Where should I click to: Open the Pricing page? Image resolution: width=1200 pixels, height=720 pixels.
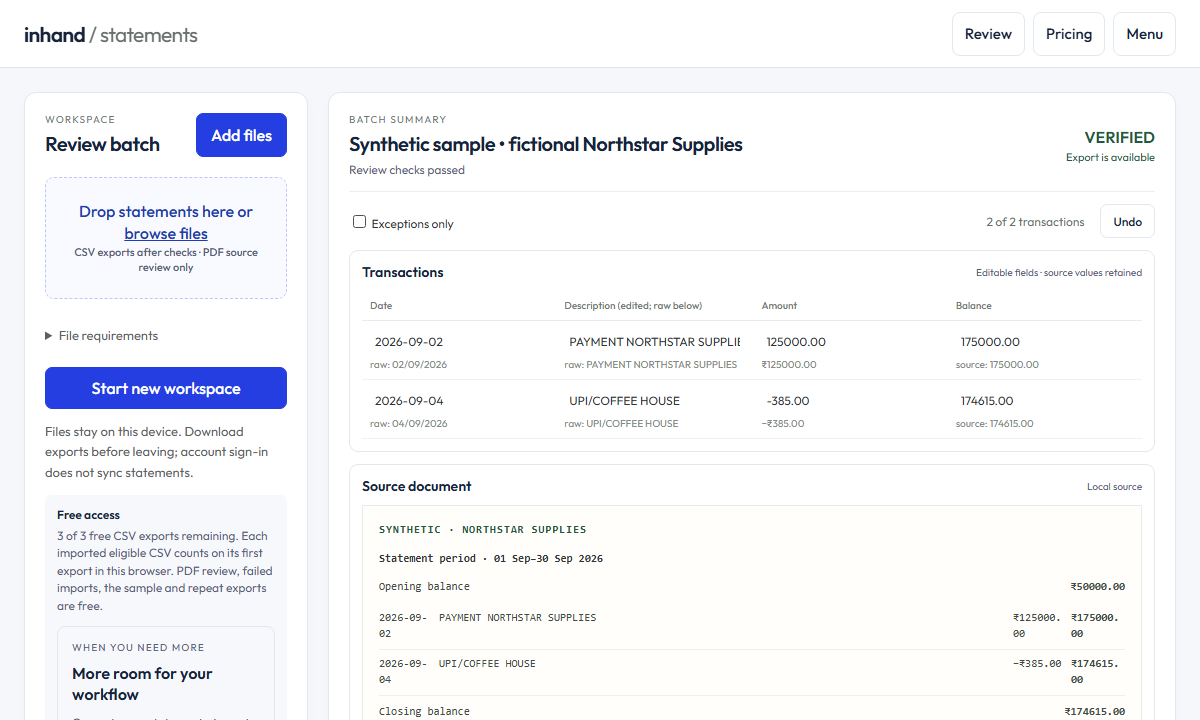coord(1069,34)
